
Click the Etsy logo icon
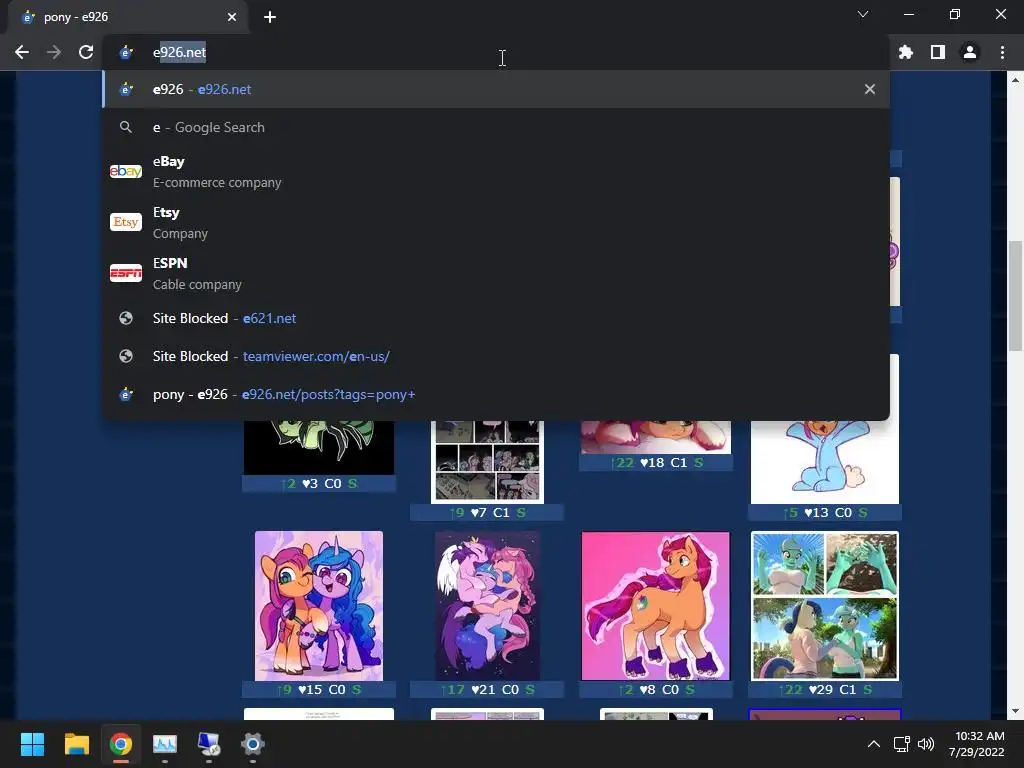coord(125,222)
